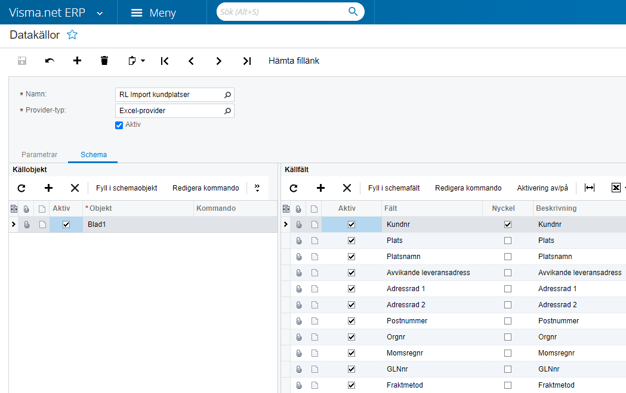
Task: Select Adressrad 2 field cell
Action: pyautogui.click(x=432, y=305)
